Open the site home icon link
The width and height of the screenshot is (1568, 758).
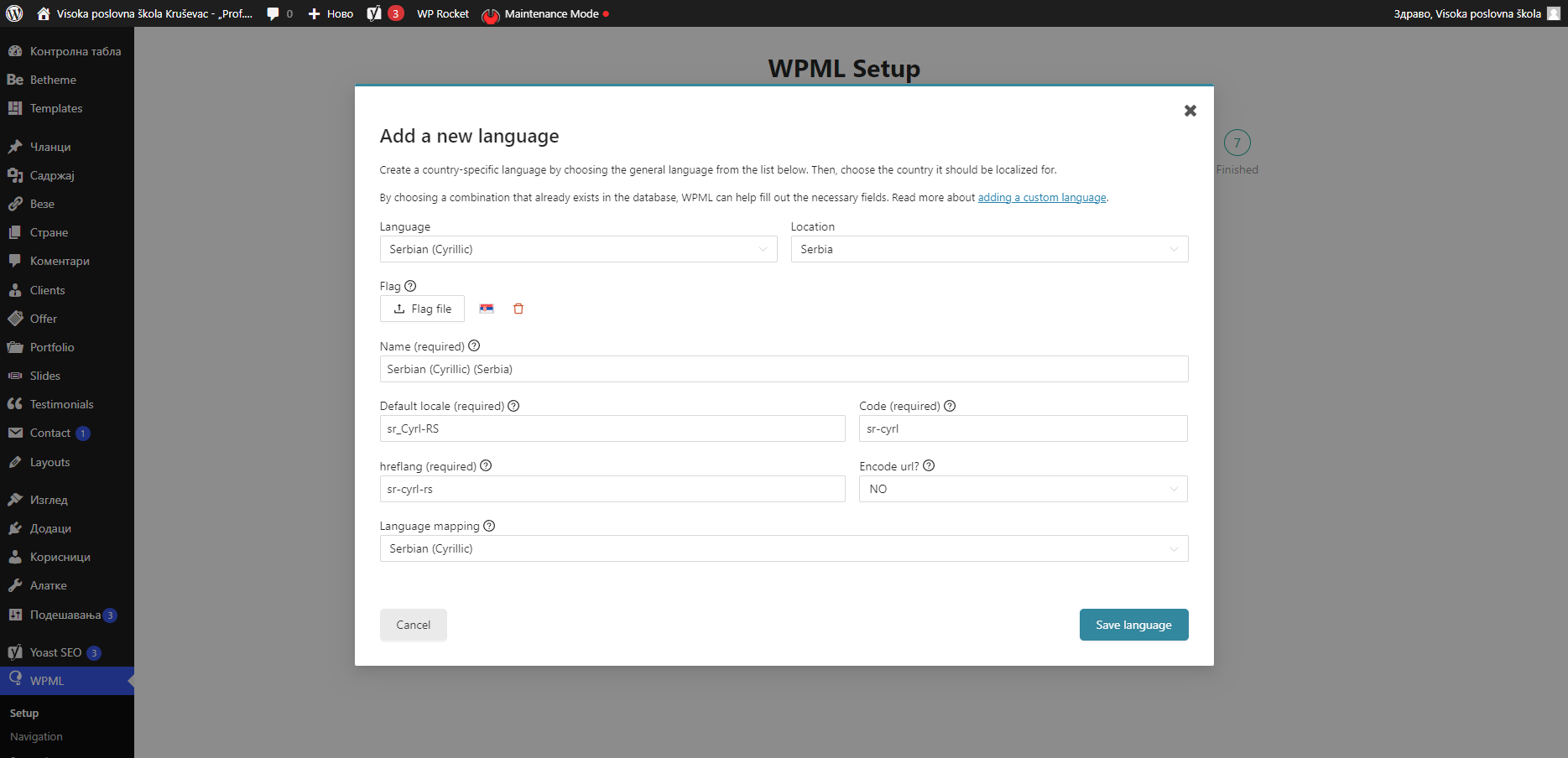tap(44, 13)
